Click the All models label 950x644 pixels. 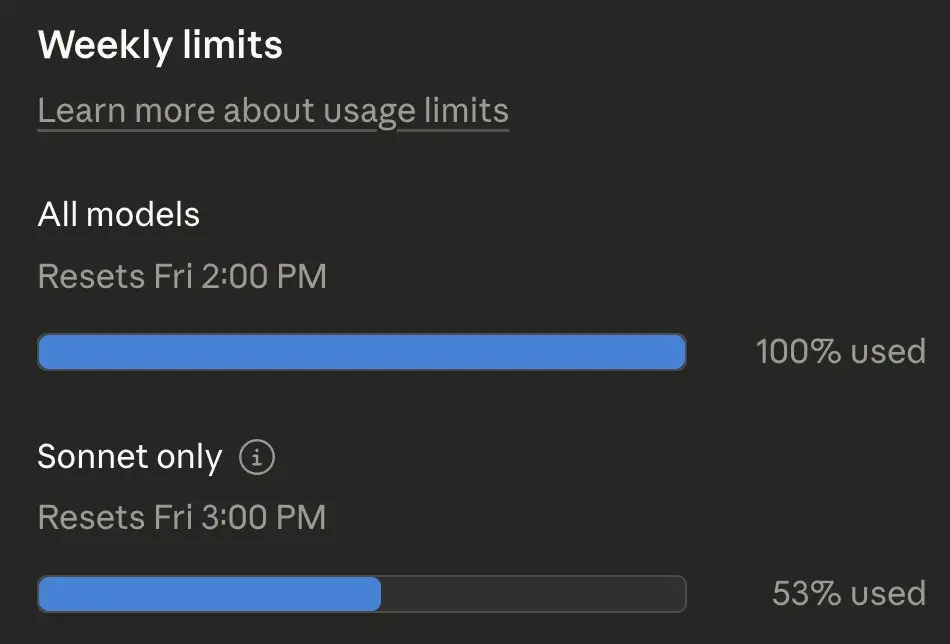point(119,215)
